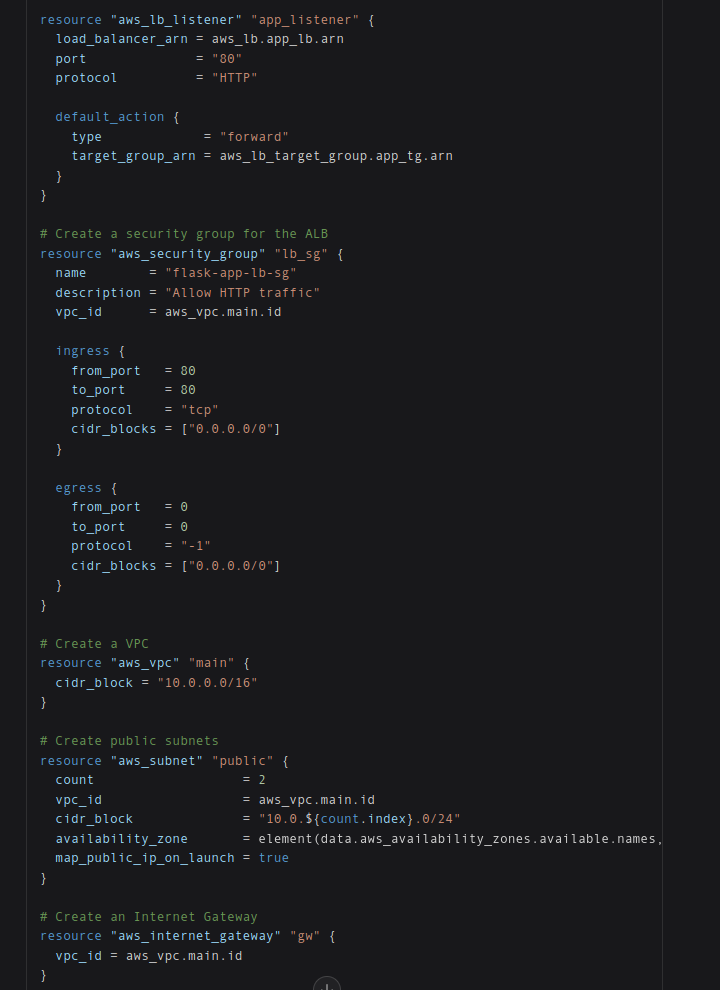Click the "-1" protocol value

tap(196, 546)
